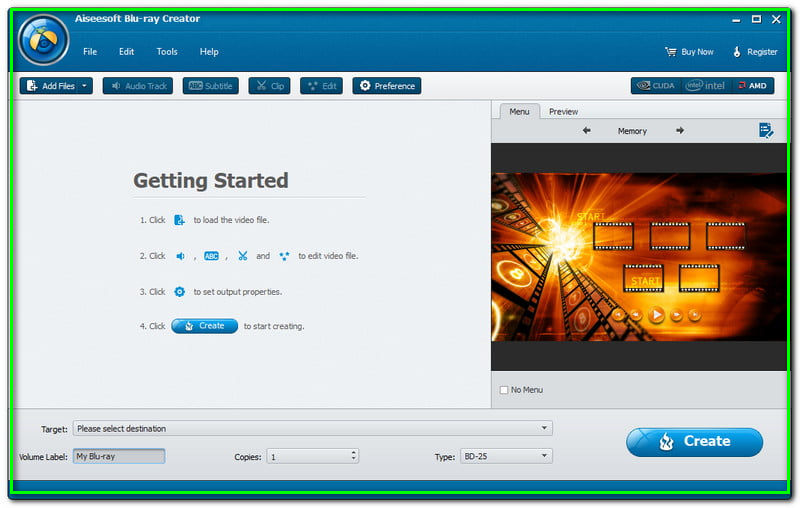800x508 pixels.
Task: Click the large Create burn button
Action: 694,442
